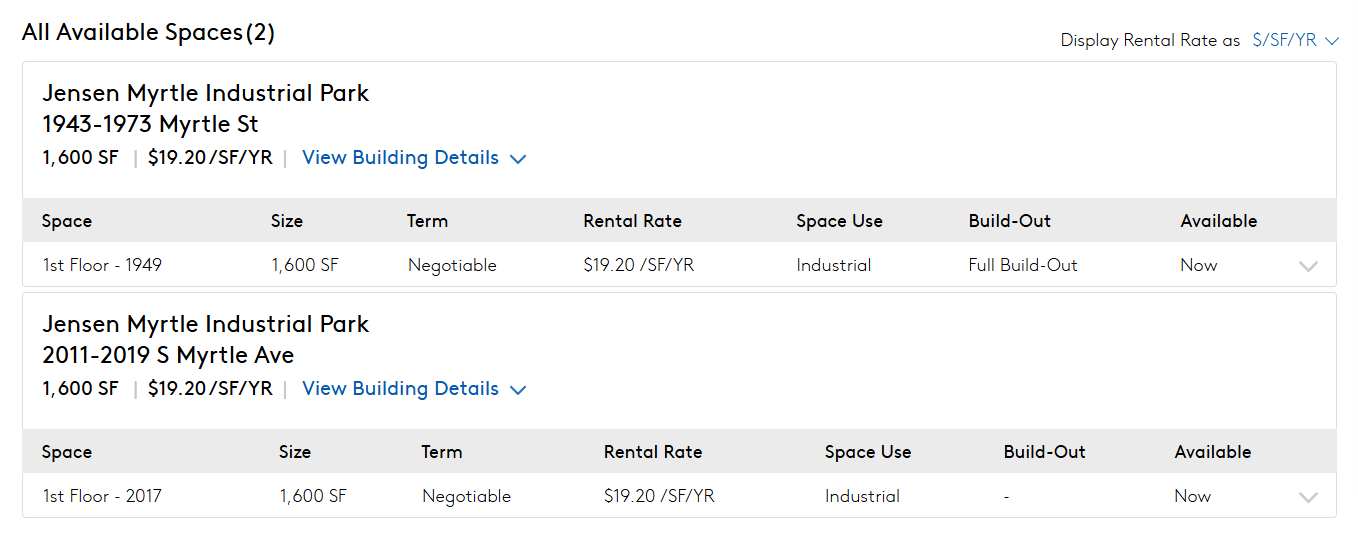Click the All Available Spaces heading

coord(148,32)
